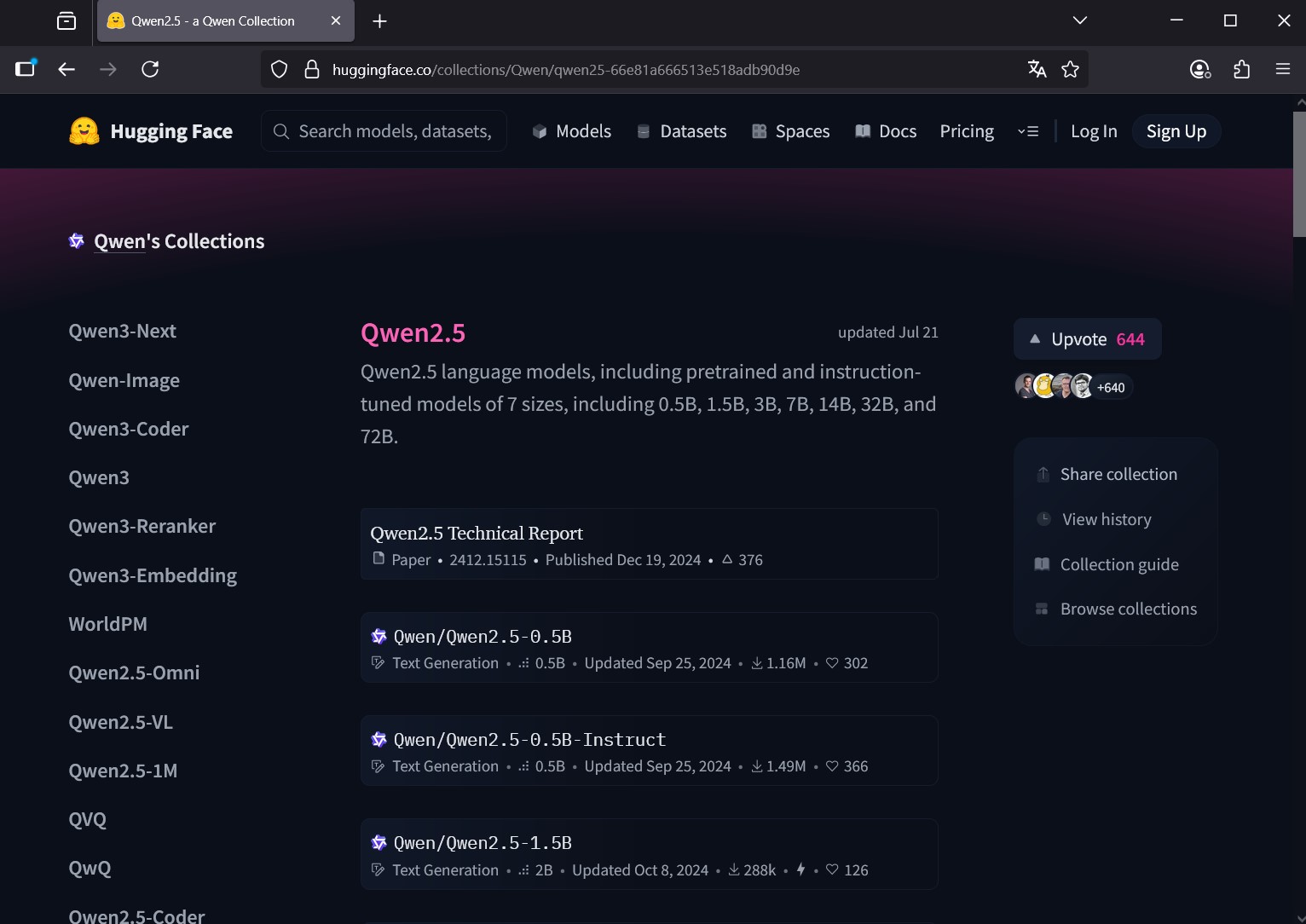Open the Qwen3-Coder collection
1306x924 pixels.
click(129, 429)
